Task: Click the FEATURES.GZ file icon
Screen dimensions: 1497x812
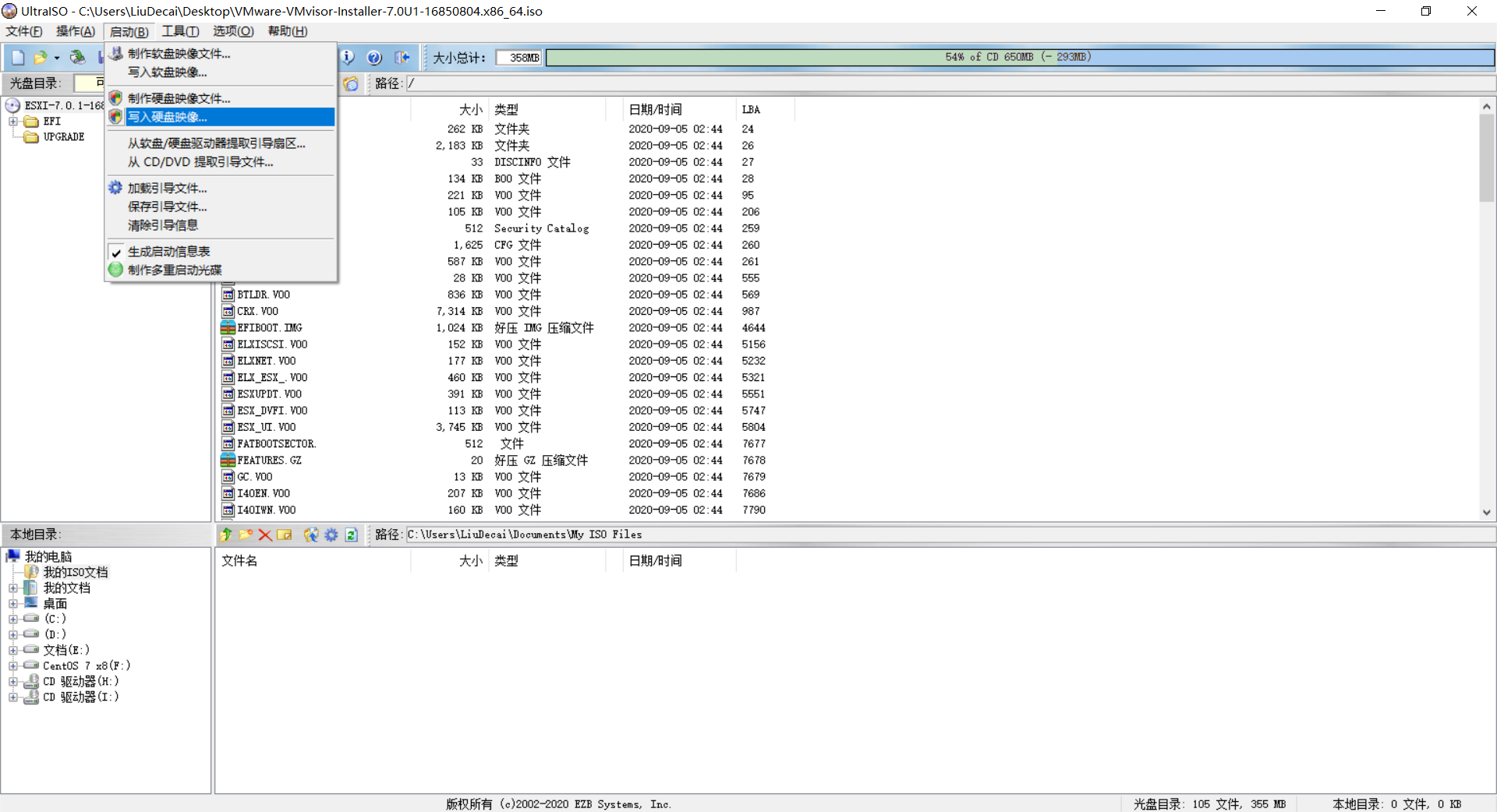Action: (228, 461)
